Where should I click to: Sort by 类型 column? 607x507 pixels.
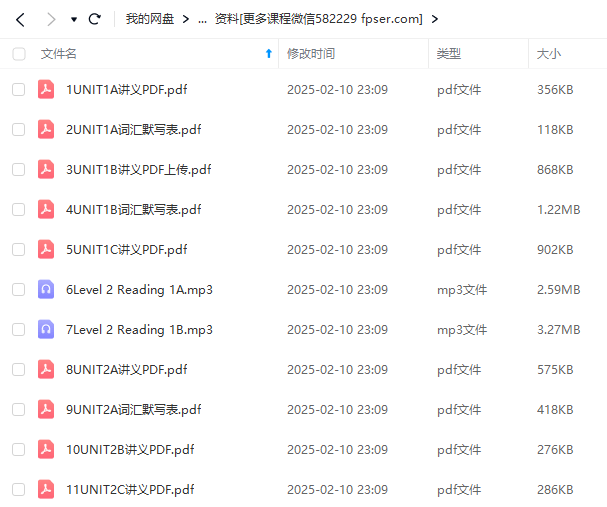pos(449,54)
